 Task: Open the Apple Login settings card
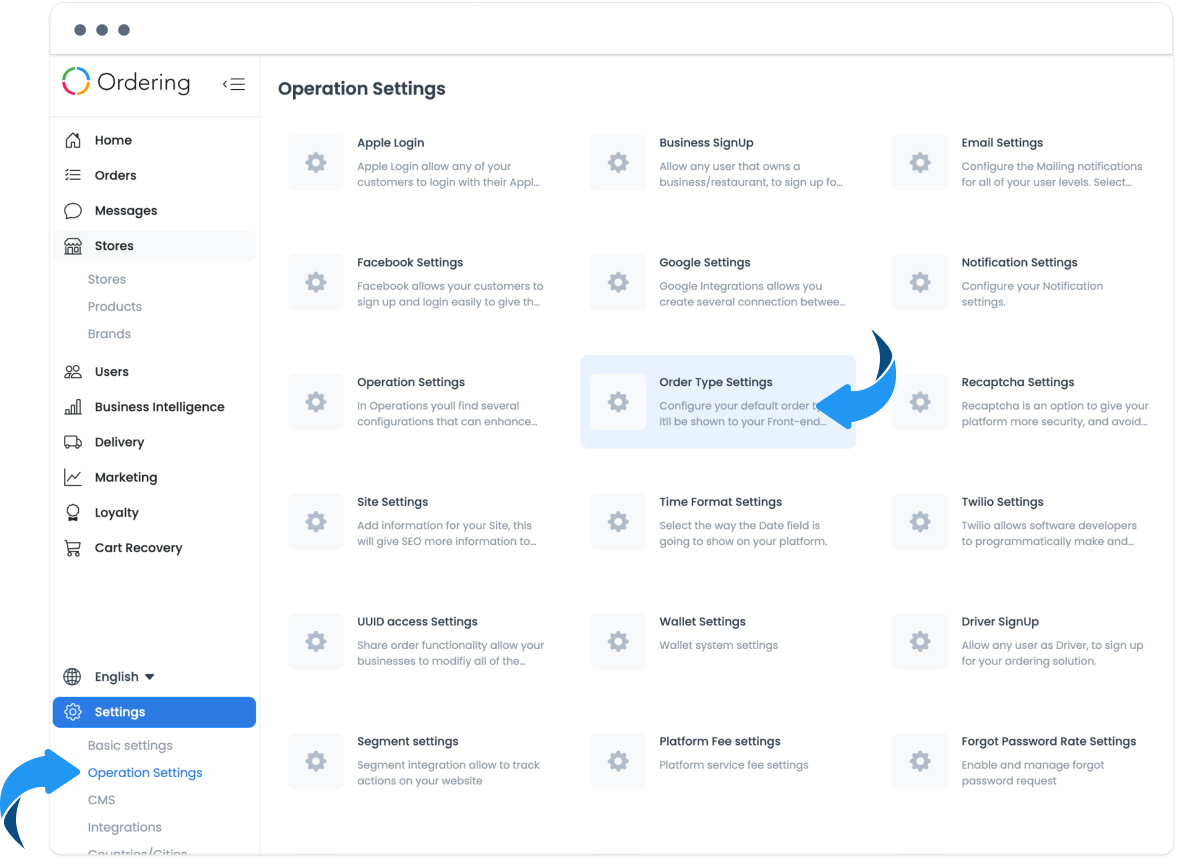(x=417, y=162)
